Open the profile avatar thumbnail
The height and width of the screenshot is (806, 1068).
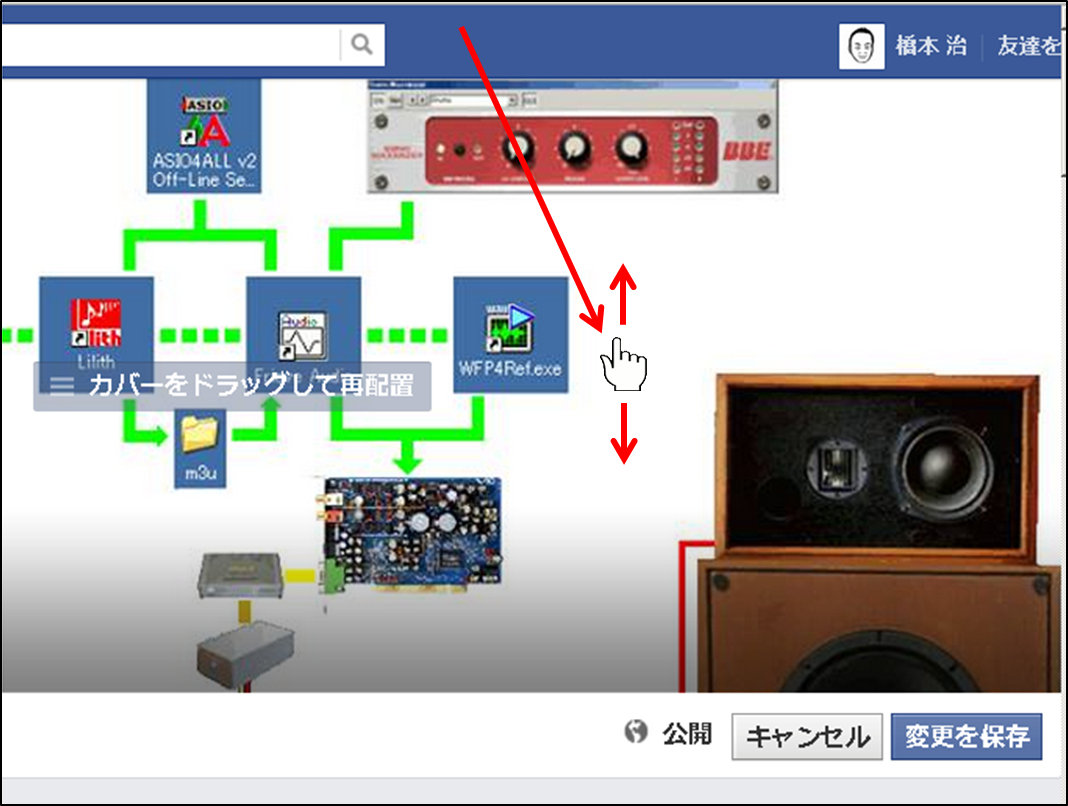(x=861, y=46)
